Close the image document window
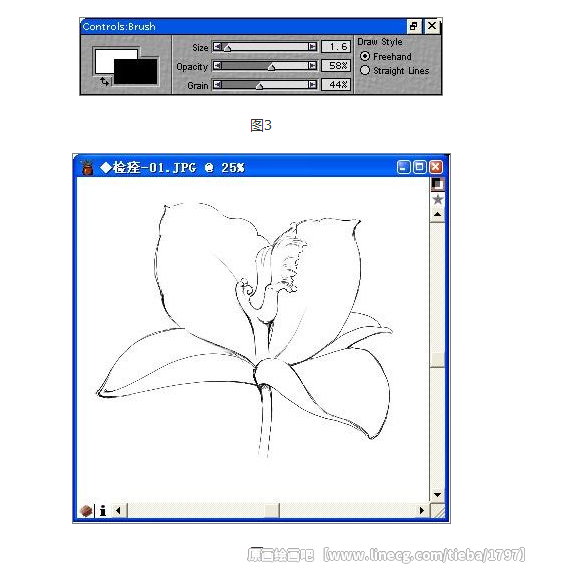 click(436, 167)
